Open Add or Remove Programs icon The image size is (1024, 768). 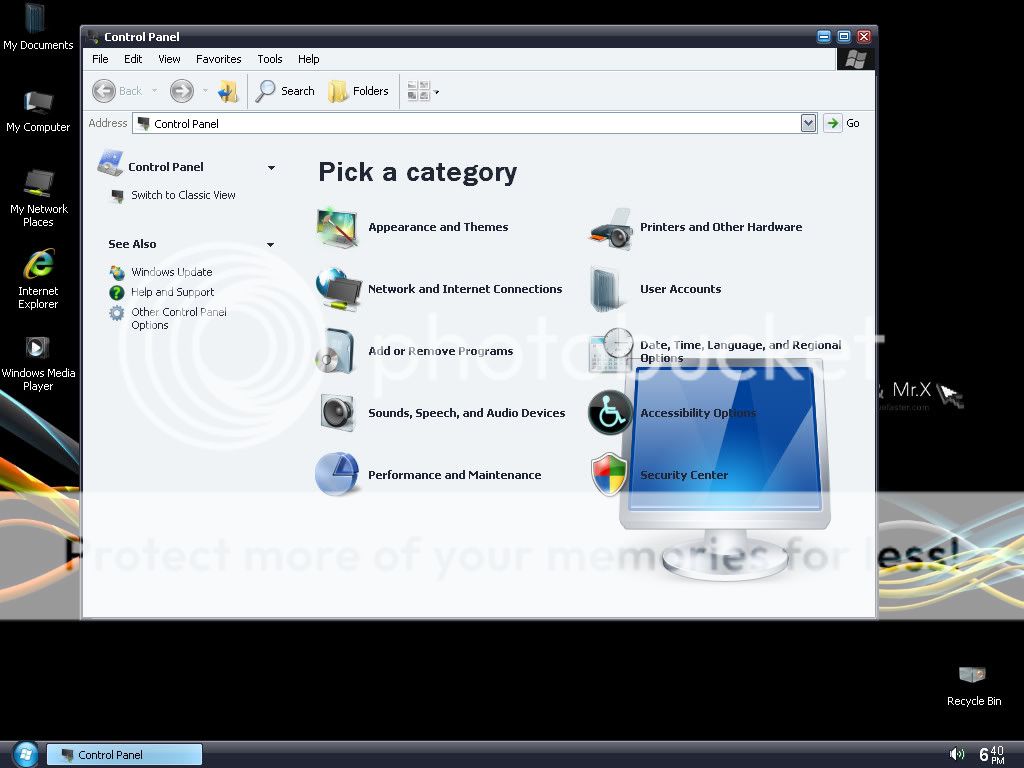click(x=336, y=351)
